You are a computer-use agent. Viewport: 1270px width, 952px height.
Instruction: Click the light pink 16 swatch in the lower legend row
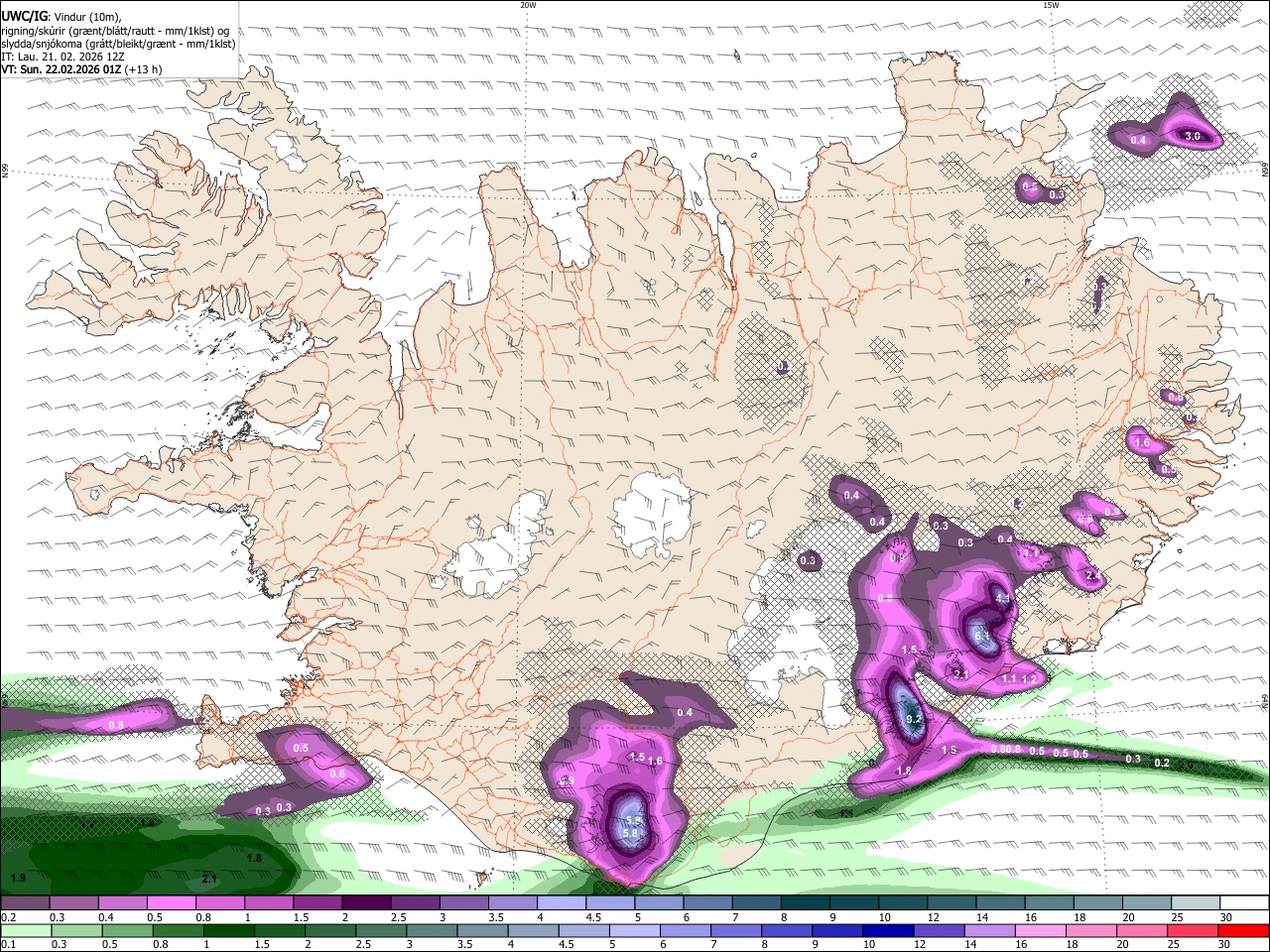pos(1042,930)
